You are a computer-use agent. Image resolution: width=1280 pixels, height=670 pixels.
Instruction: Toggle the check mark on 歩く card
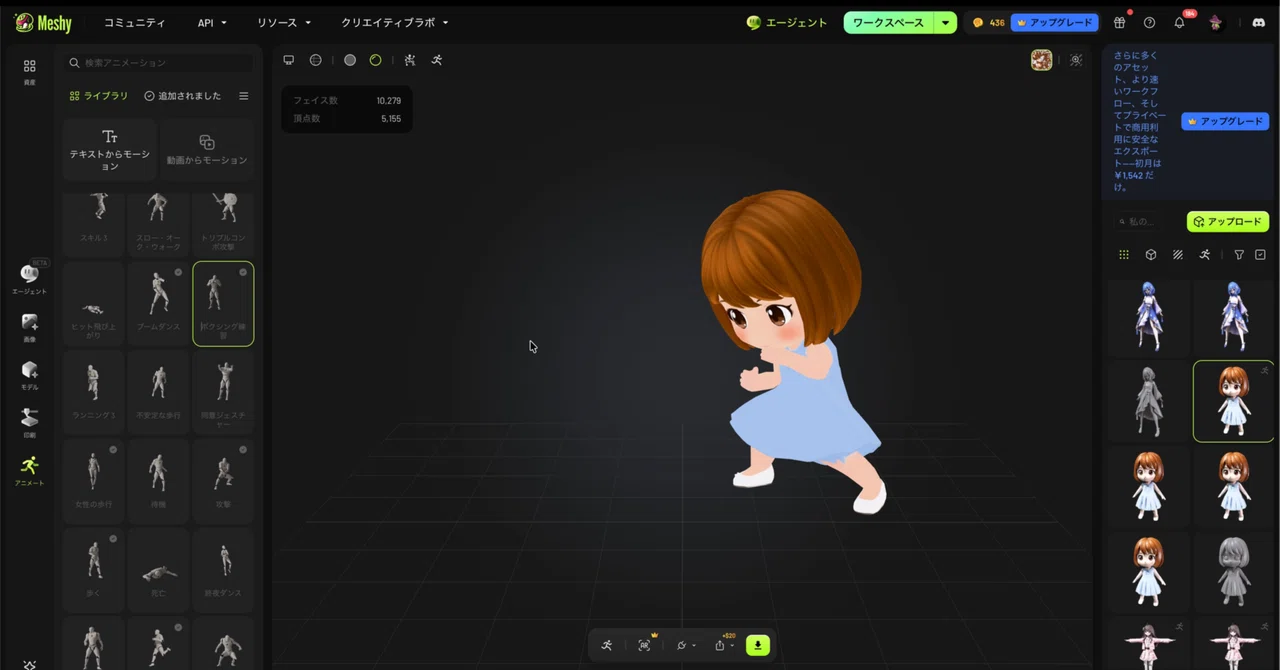pyautogui.click(x=113, y=539)
